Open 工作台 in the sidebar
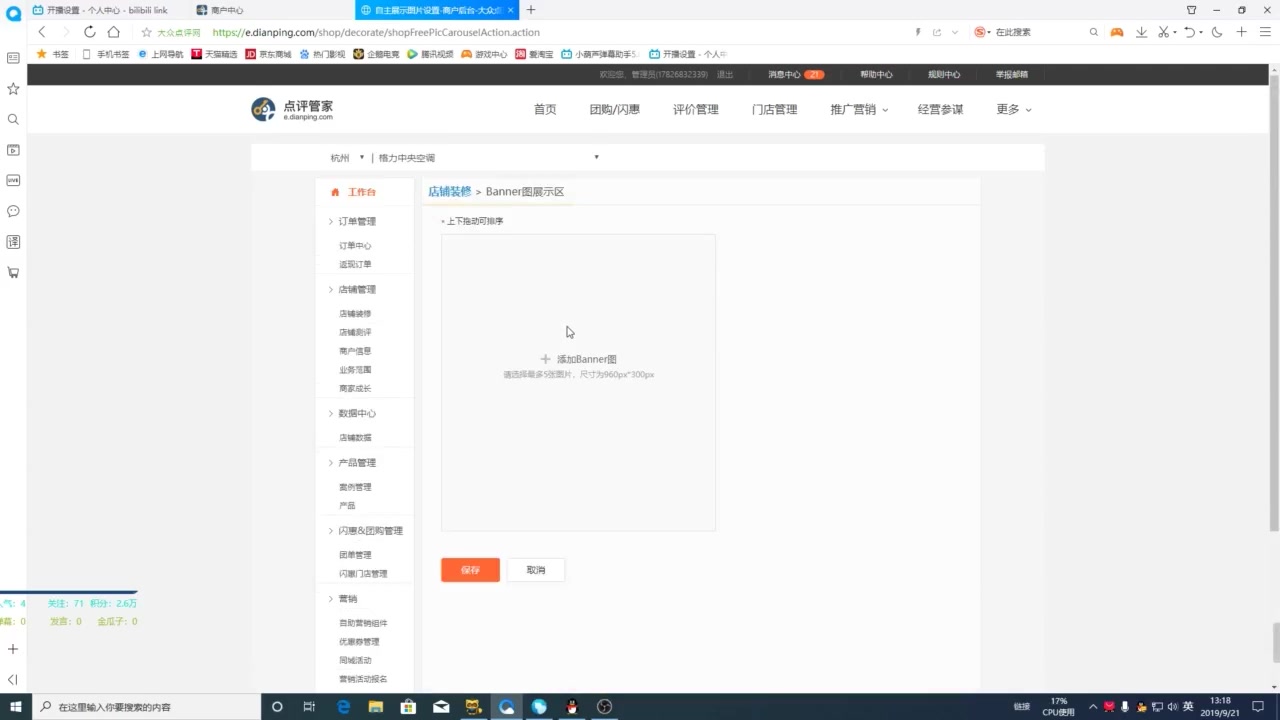Image resolution: width=1280 pixels, height=720 pixels. (362, 192)
